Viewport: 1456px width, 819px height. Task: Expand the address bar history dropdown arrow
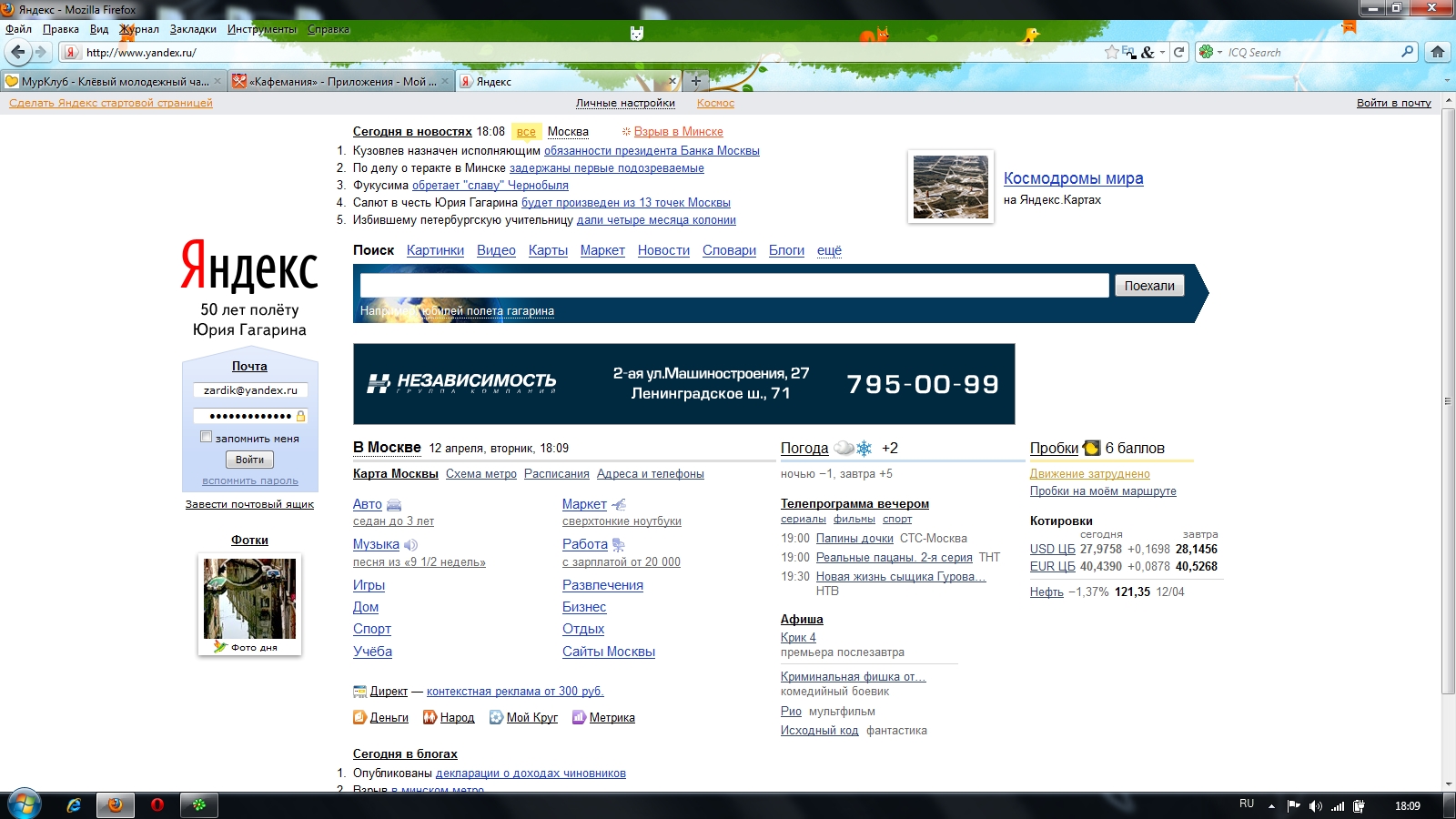[x=1162, y=52]
